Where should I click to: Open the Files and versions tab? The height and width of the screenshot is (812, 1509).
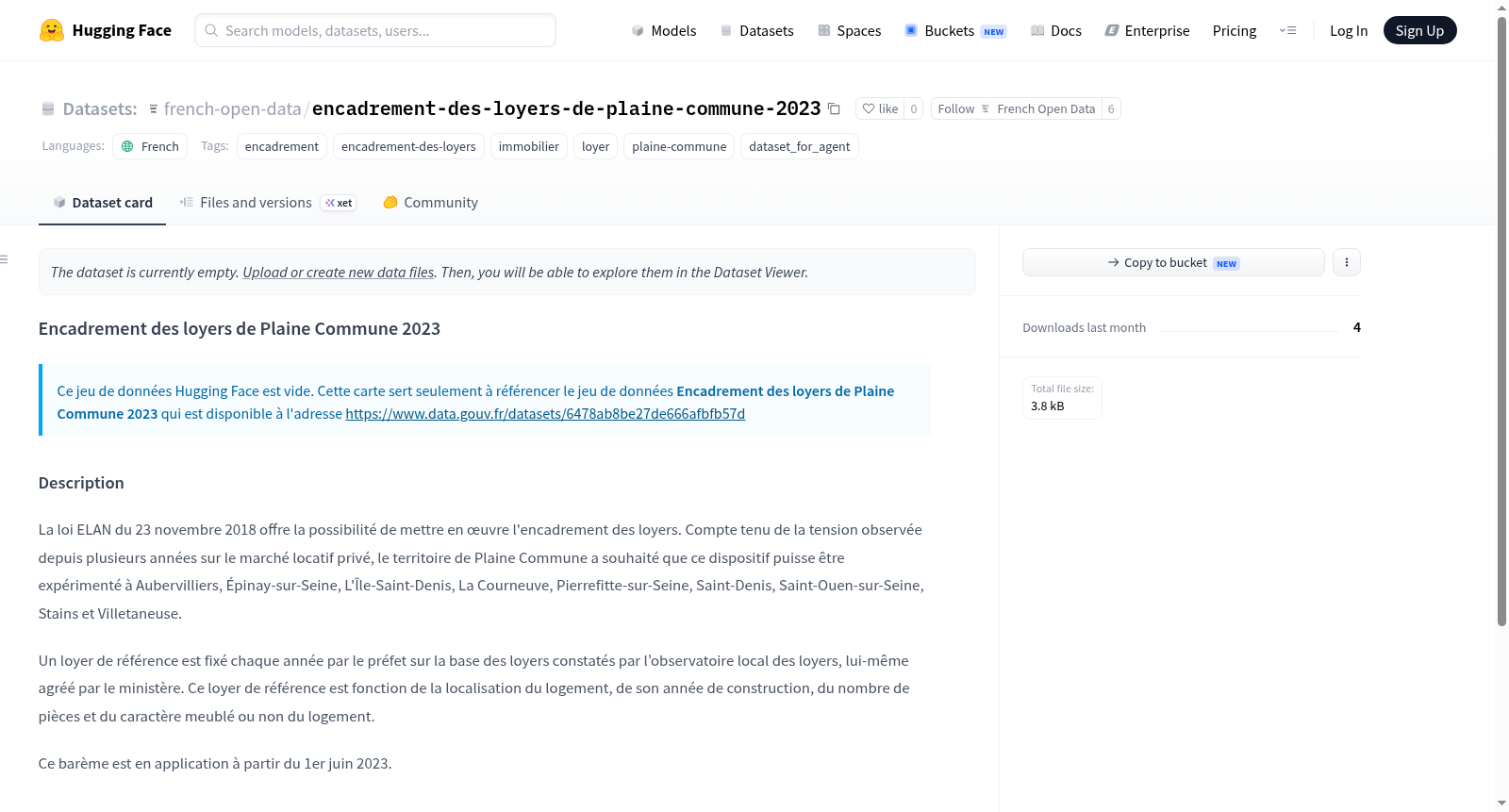tap(268, 203)
